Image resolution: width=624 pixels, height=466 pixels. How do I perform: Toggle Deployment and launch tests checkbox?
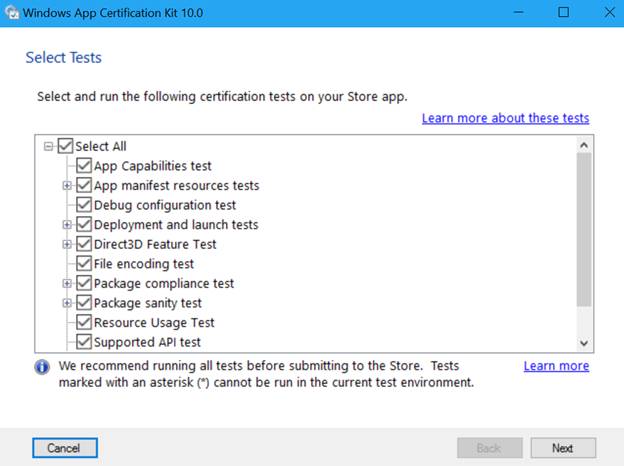84,224
